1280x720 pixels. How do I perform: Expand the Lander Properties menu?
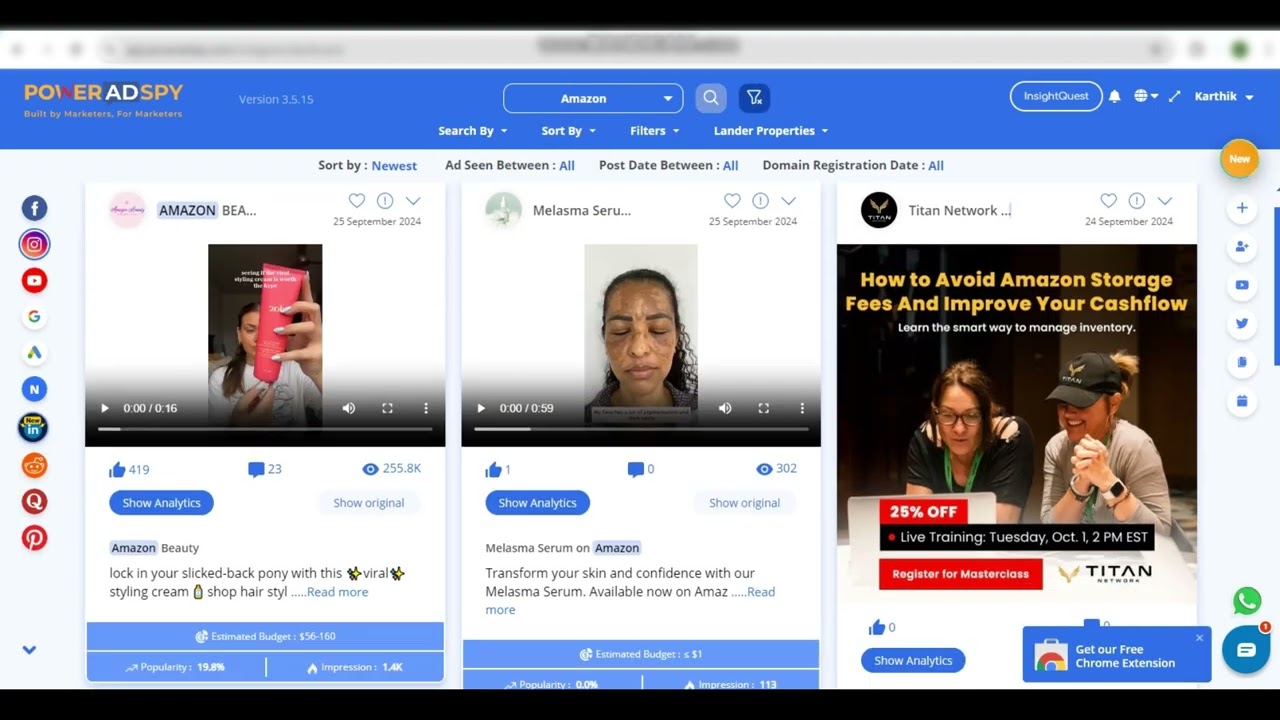pos(771,131)
